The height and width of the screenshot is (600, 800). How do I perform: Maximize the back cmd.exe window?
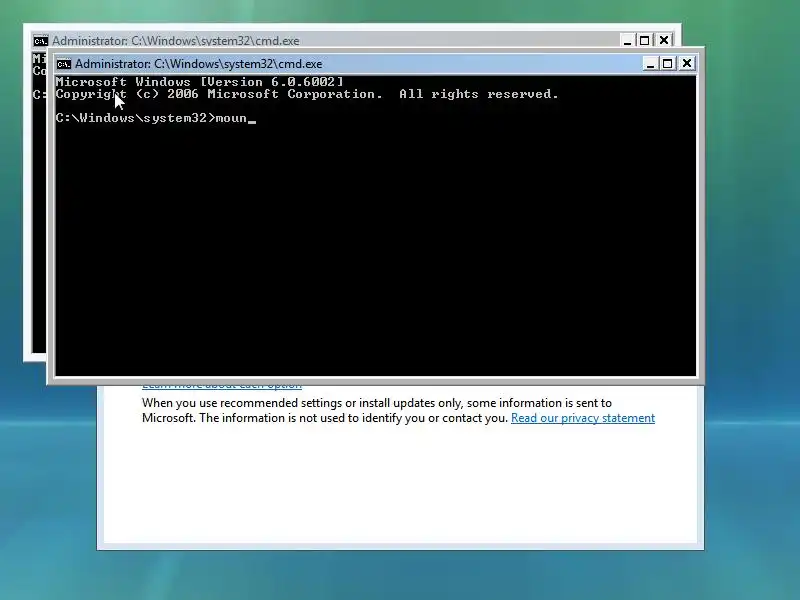[644, 41]
